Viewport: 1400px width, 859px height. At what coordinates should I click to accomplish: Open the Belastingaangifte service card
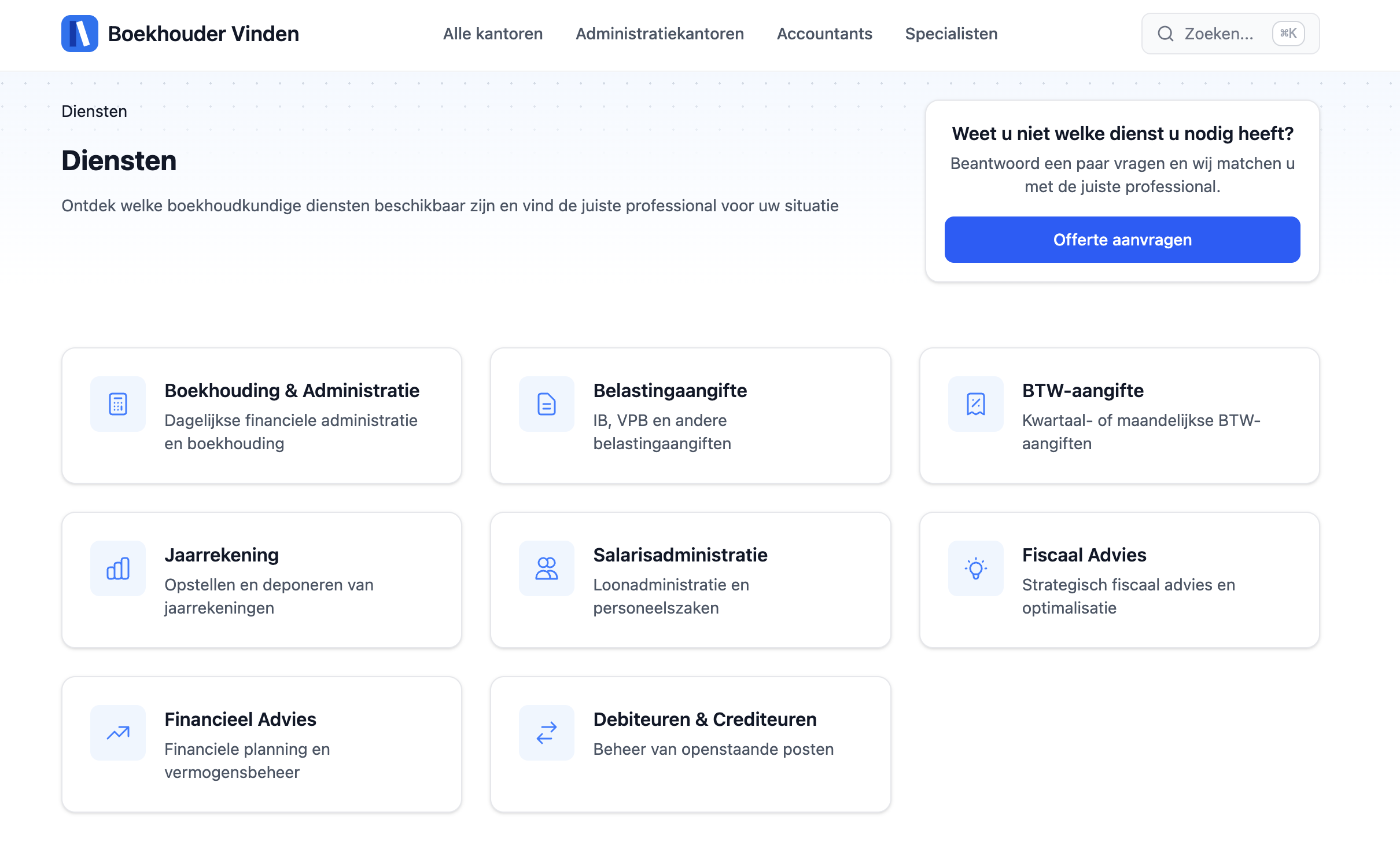coord(690,416)
